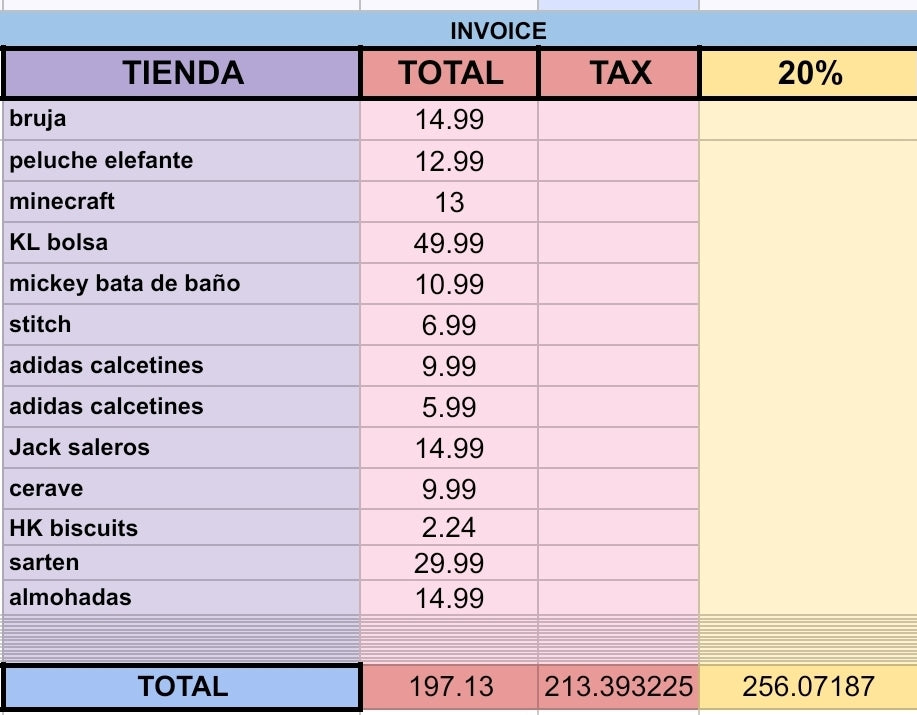This screenshot has width=917, height=715.
Task: Select the mickey bata de baño cell
Action: pyautogui.click(x=182, y=284)
